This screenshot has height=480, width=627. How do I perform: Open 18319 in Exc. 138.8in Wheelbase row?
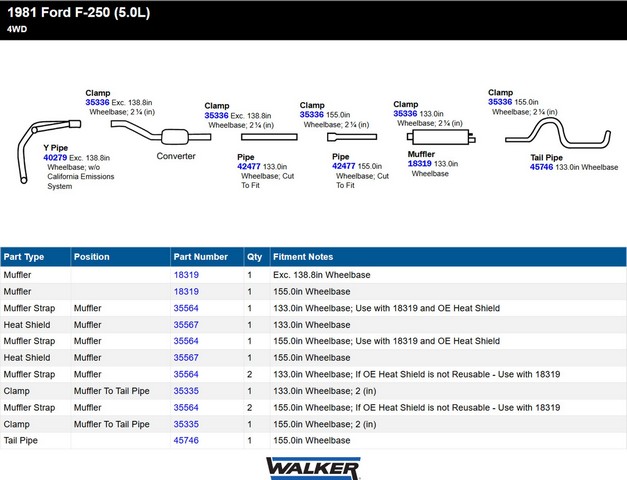pos(186,275)
